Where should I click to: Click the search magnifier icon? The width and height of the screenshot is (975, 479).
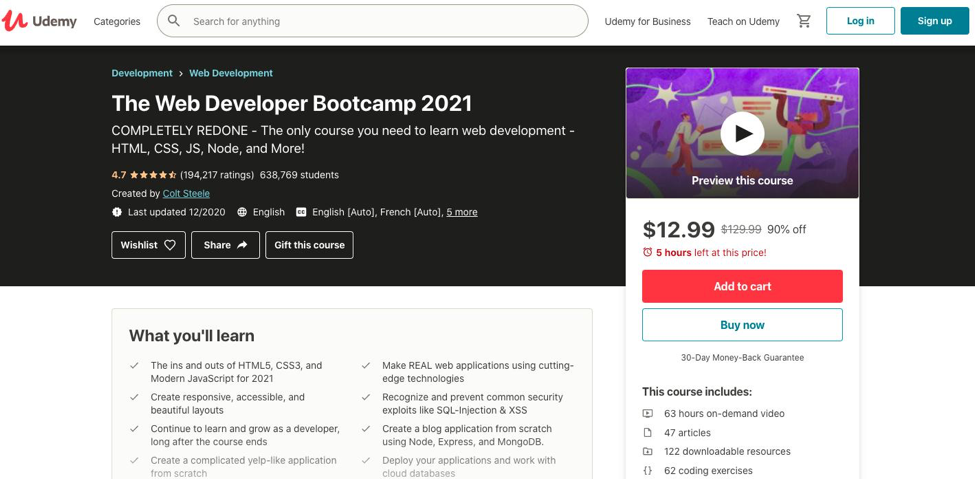[x=174, y=21]
